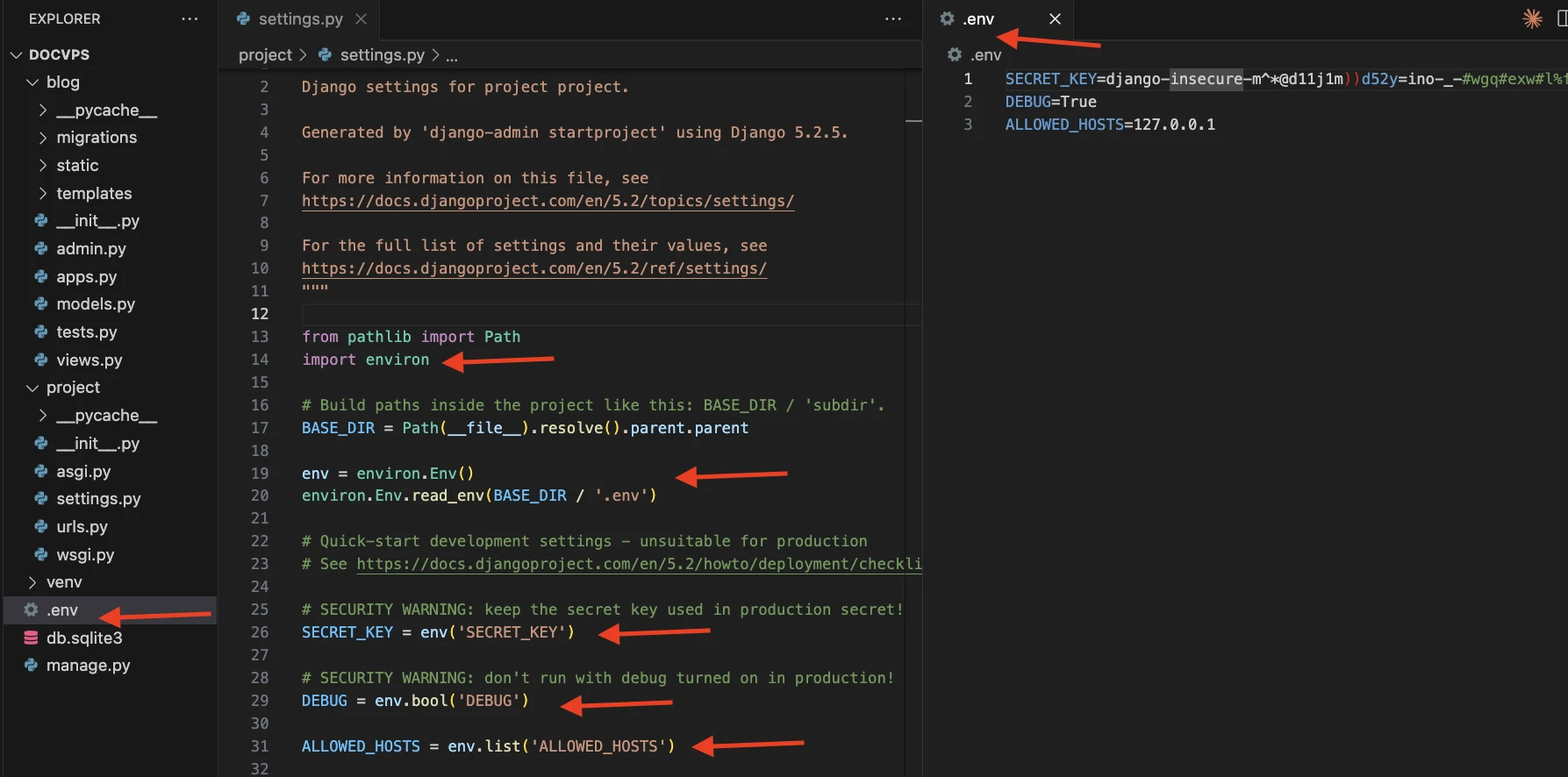The width and height of the screenshot is (1568, 777).
Task: Switch to the .env tab
Action: [977, 18]
